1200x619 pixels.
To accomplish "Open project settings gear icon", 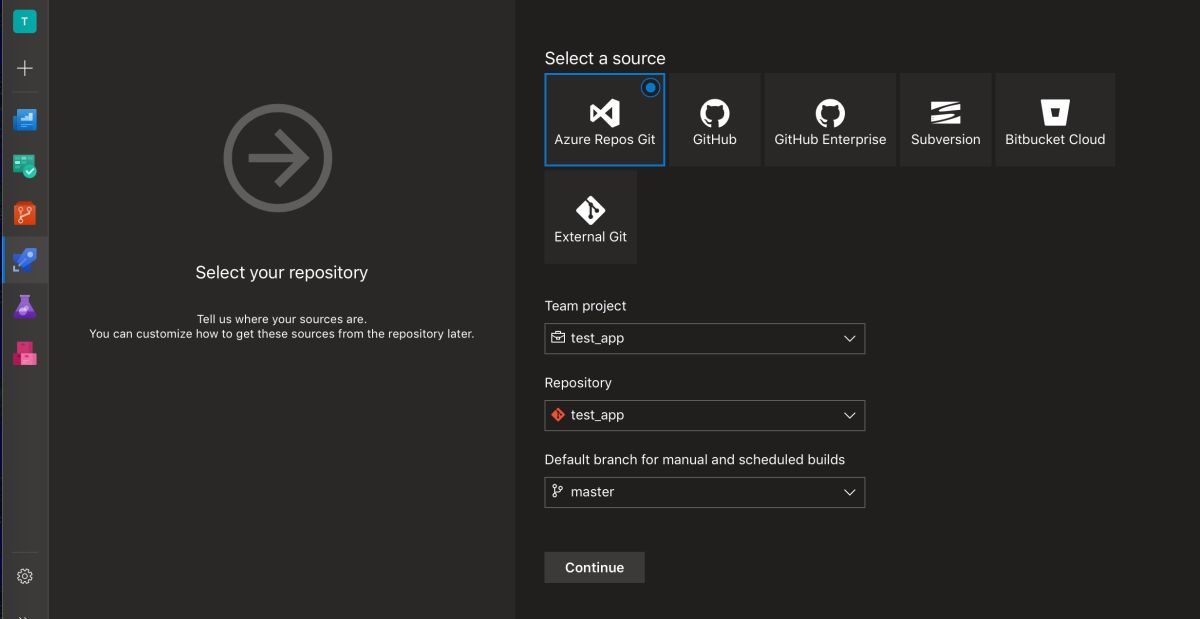I will pos(25,576).
